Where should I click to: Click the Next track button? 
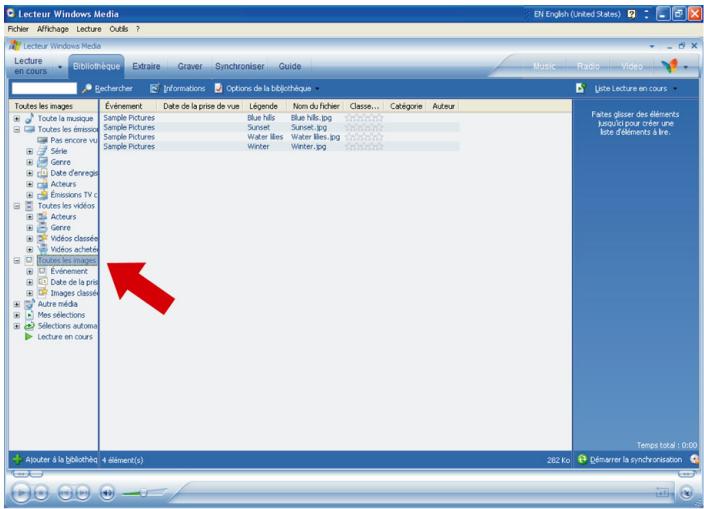pos(83,493)
